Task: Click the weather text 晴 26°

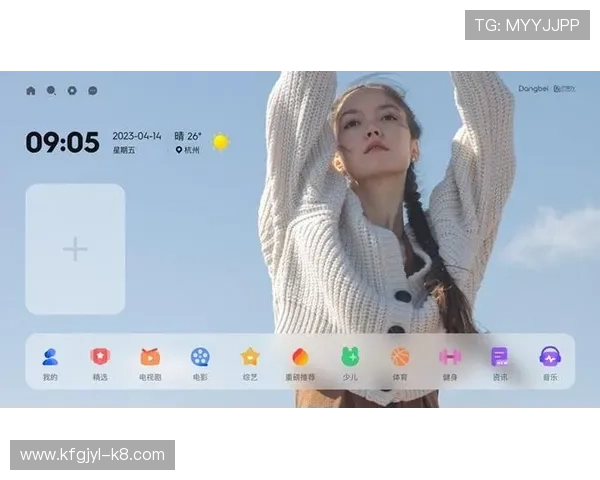Action: 188,136
